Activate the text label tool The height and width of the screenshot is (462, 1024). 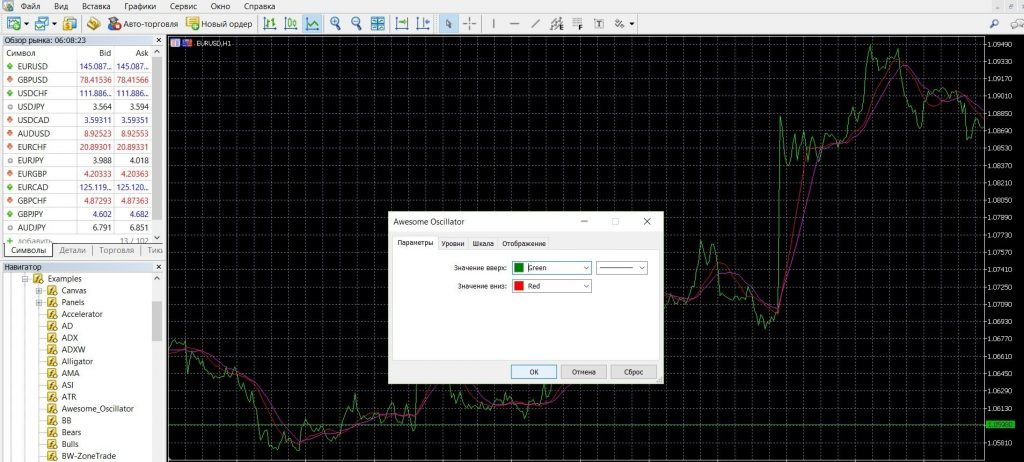tap(599, 22)
